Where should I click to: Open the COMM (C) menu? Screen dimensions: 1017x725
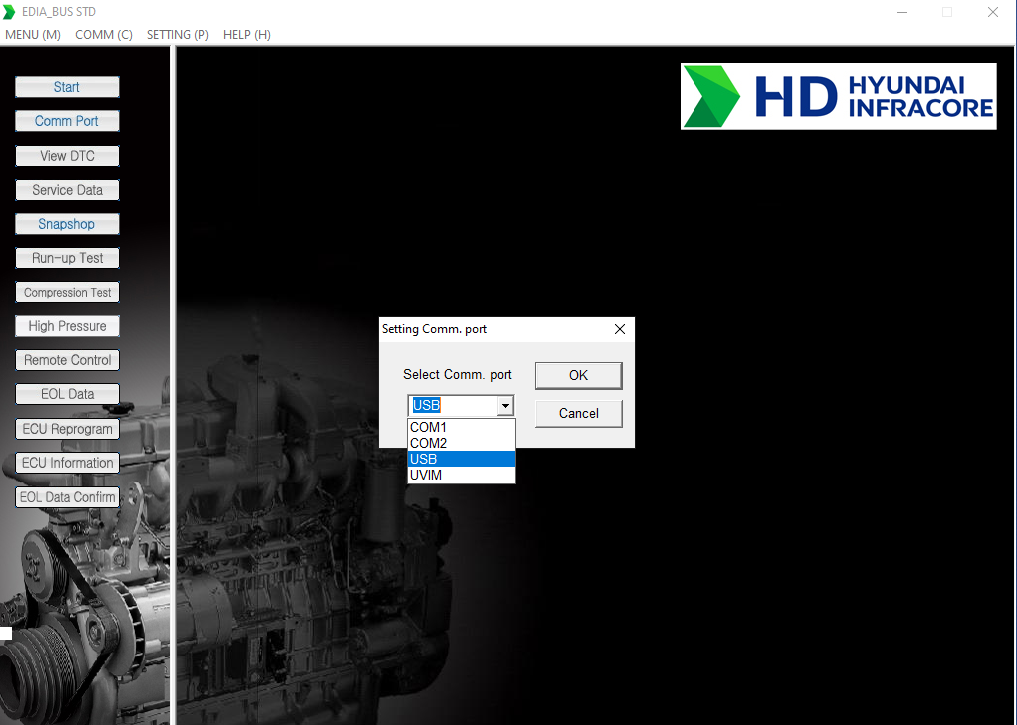click(104, 35)
